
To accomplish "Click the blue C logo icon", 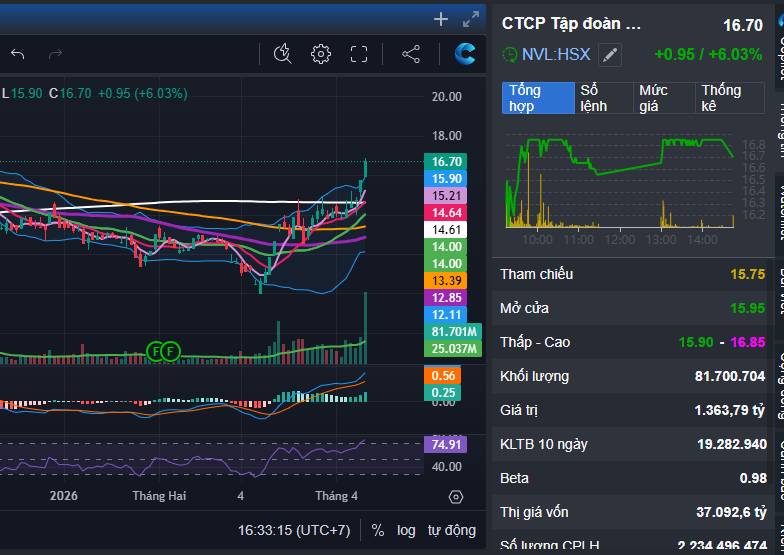I will [x=464, y=54].
